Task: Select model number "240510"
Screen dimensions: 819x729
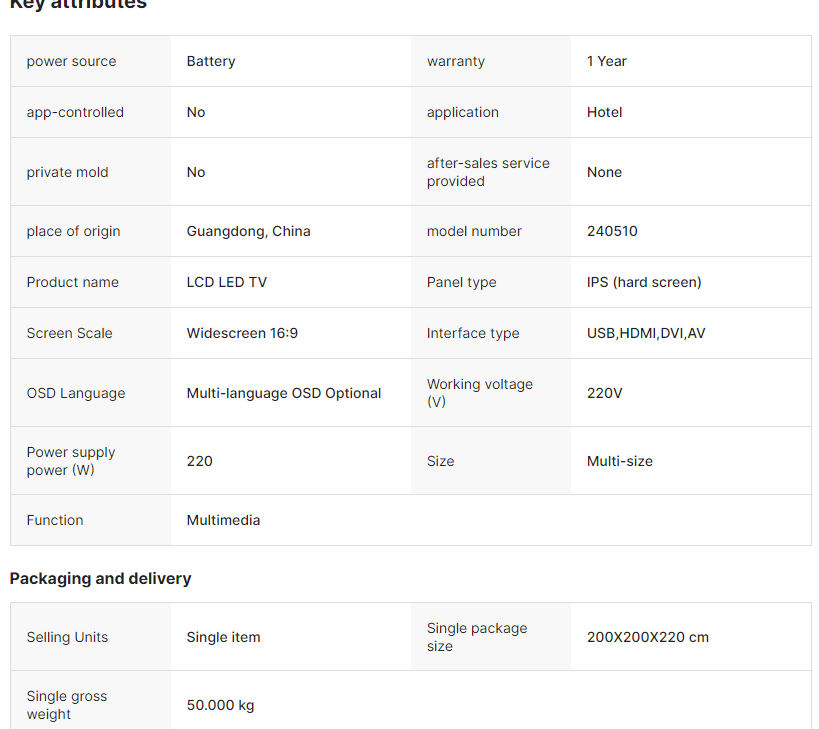Action: coord(612,231)
